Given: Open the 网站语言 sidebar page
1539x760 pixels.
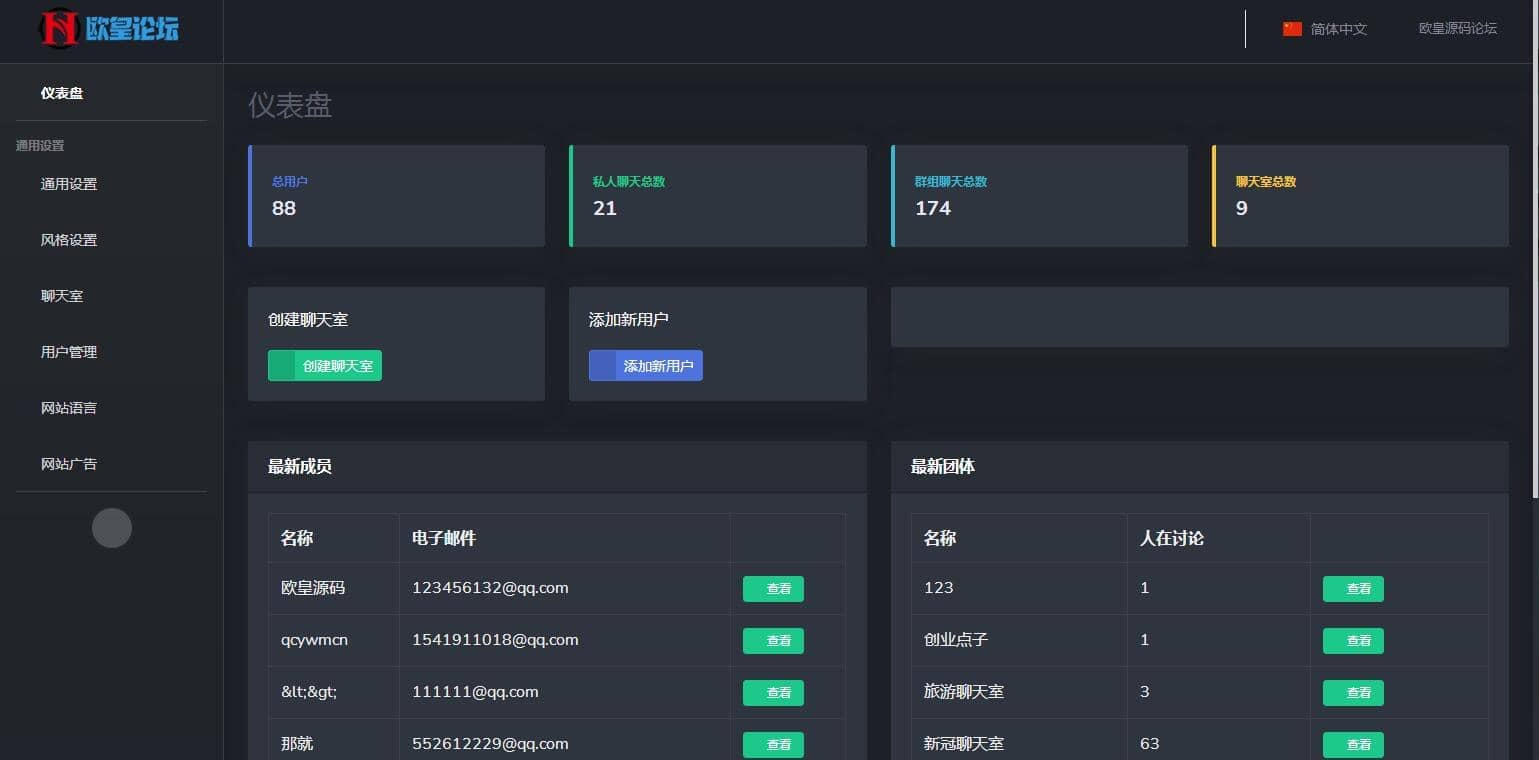Looking at the screenshot, I should (x=69, y=408).
